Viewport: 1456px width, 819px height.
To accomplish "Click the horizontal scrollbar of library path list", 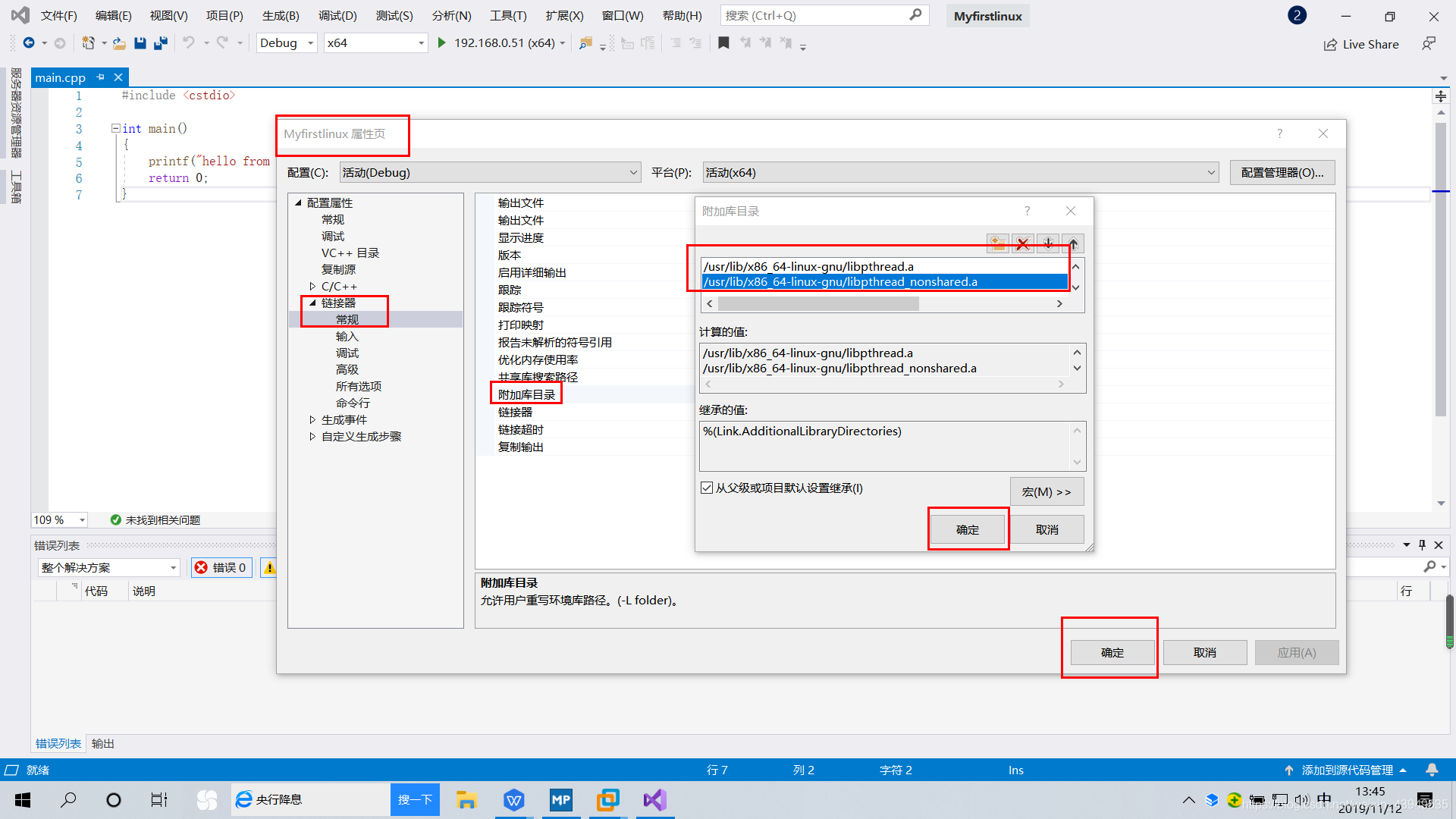I will coord(818,303).
